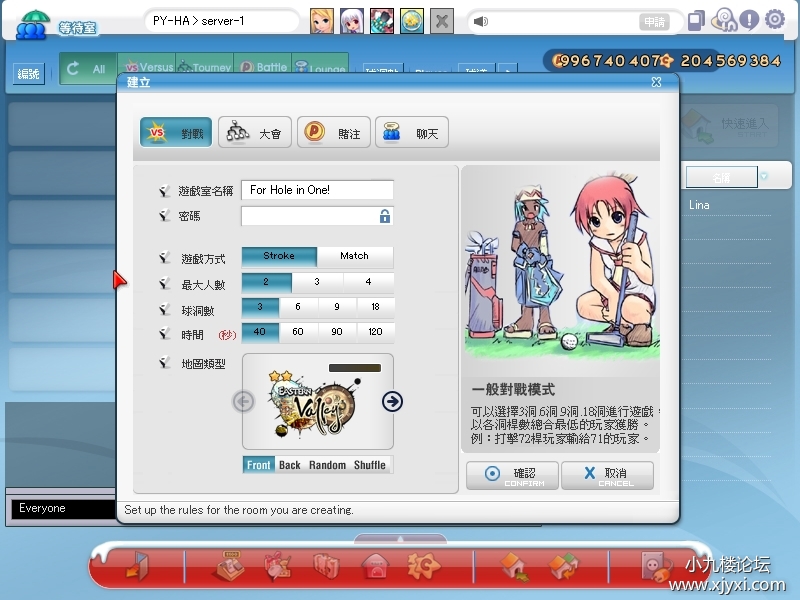This screenshot has height=600, width=800.
Task: Click the room name input field
Action: (x=317, y=190)
